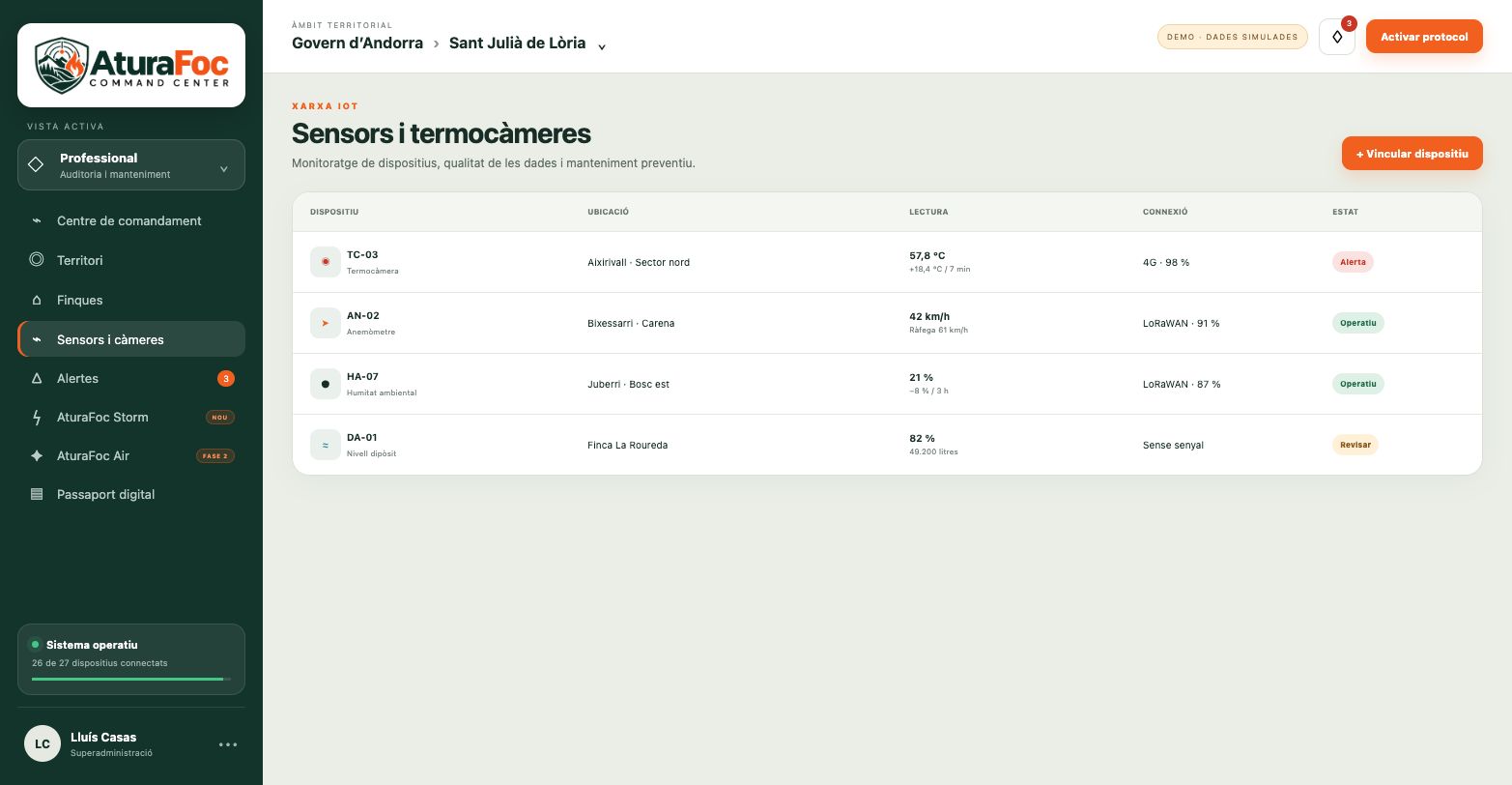
Task: Open the notifications icon with badge 3
Action: [x=1337, y=37]
